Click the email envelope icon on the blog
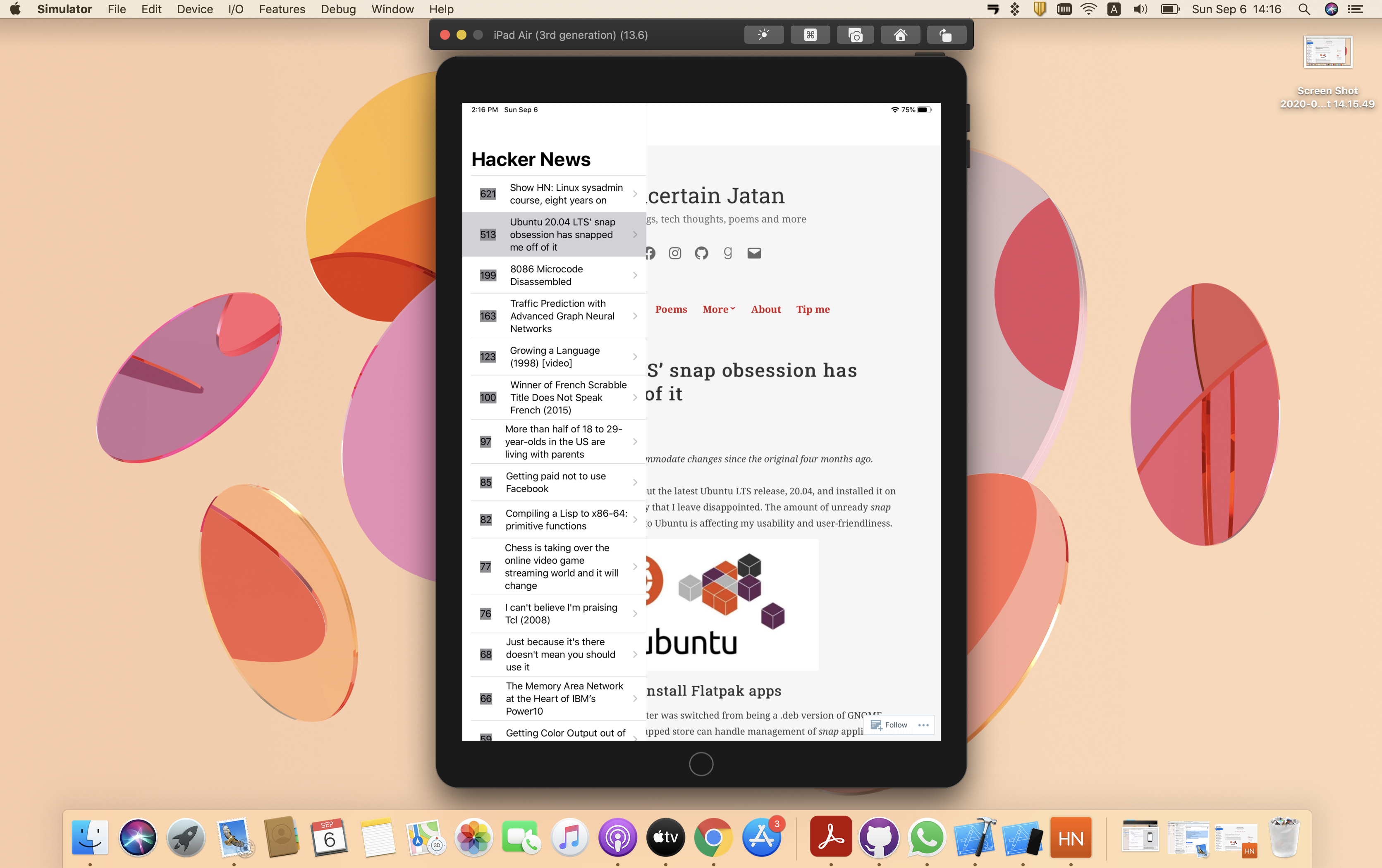 tap(754, 253)
